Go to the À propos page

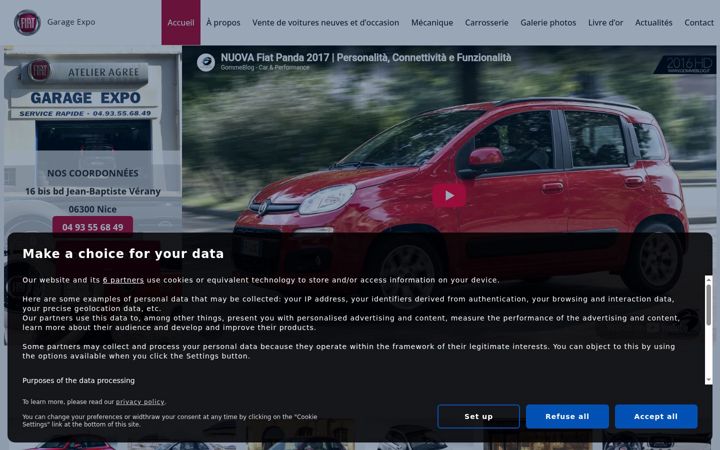223,22
